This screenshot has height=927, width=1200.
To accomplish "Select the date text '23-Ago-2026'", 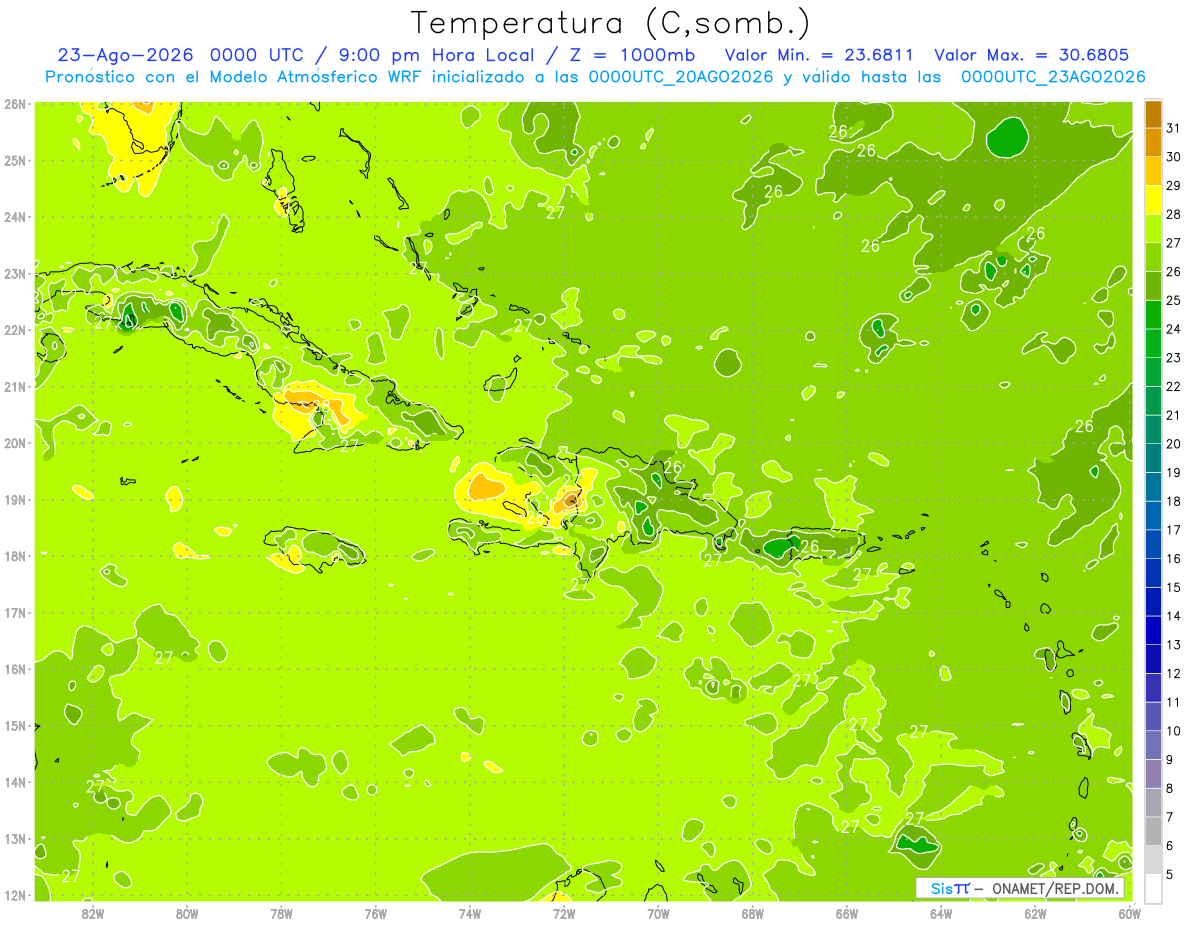I will [125, 55].
